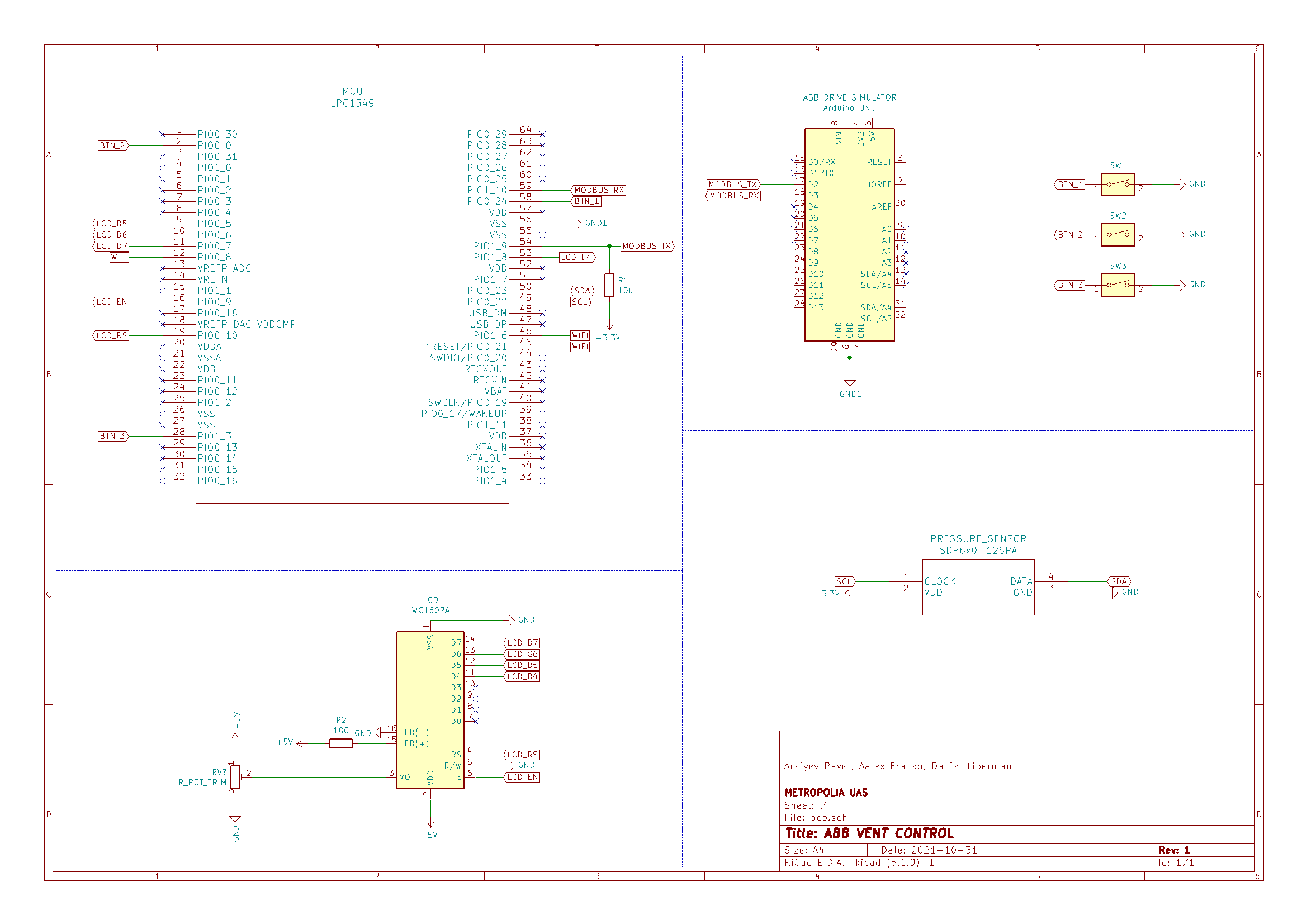Click GND symbol next to SW2
1307x924 pixels.
[x=1182, y=235]
